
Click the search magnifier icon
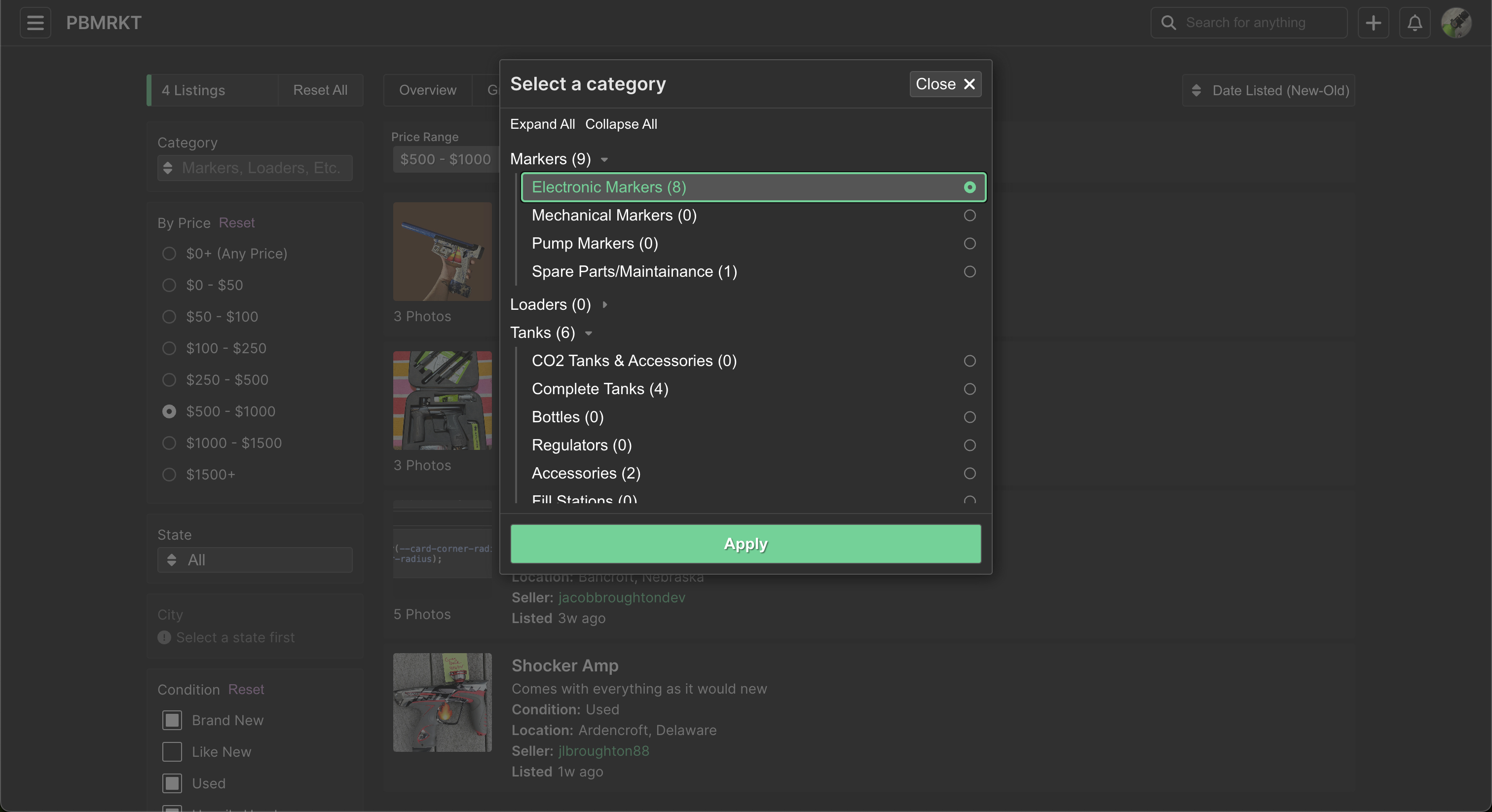pyautogui.click(x=1169, y=23)
